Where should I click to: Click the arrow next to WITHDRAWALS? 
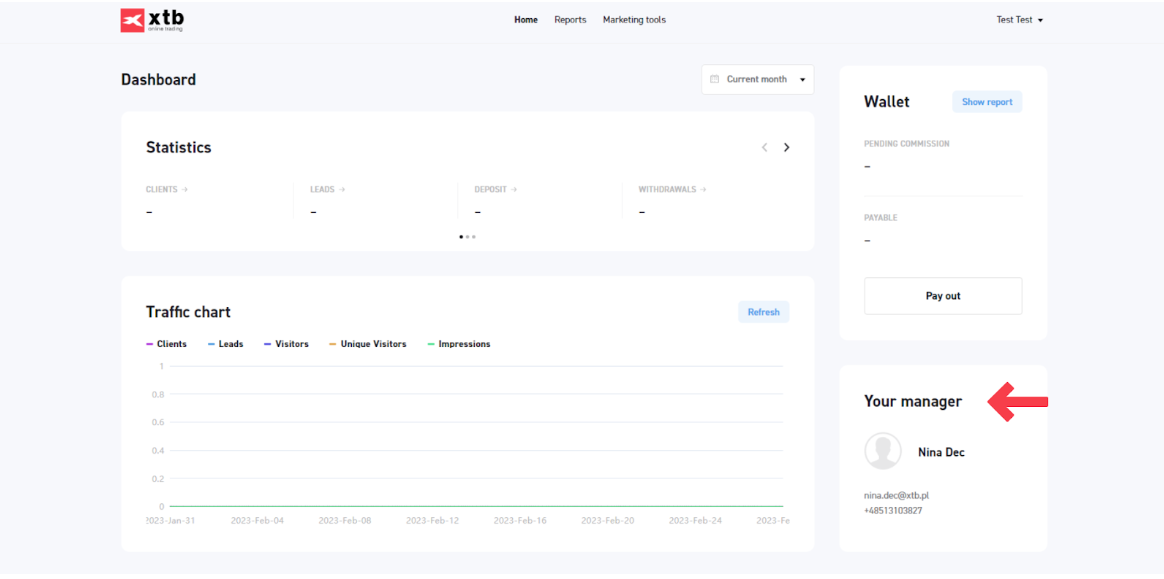[704, 189]
